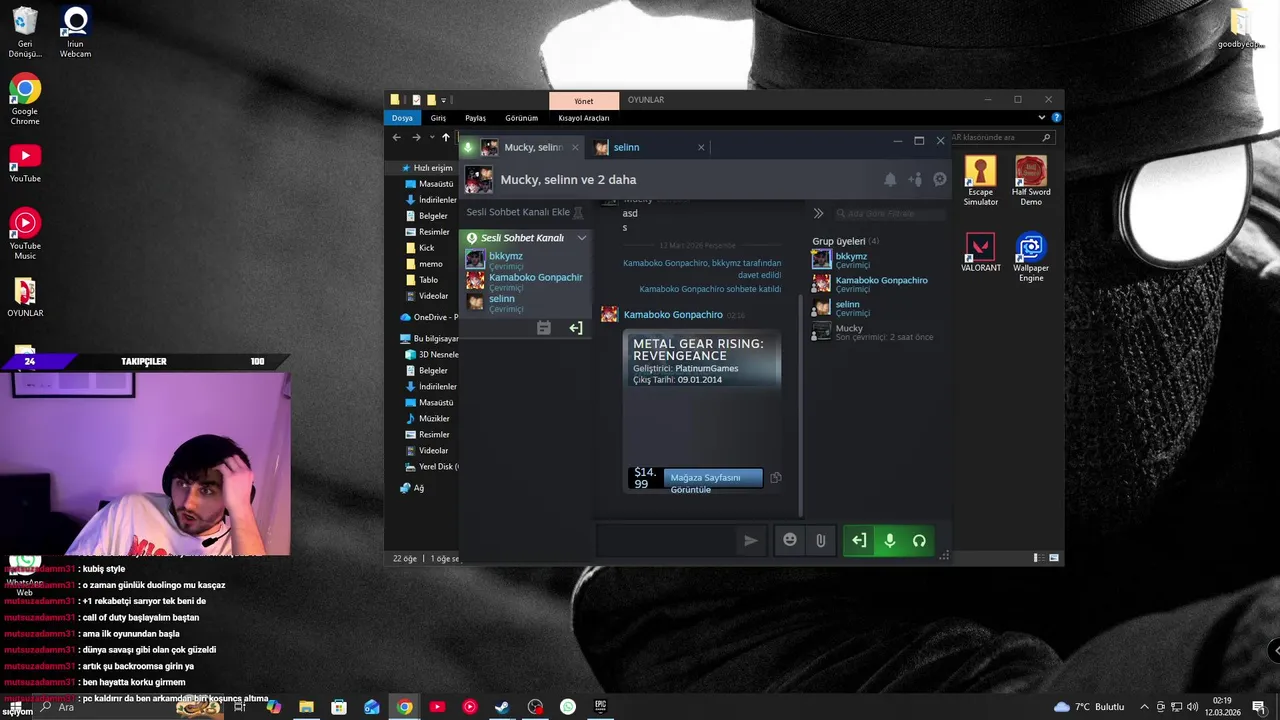Image resolution: width=1280 pixels, height=720 pixels.
Task: Send the chat message with arrow button
Action: click(x=751, y=541)
